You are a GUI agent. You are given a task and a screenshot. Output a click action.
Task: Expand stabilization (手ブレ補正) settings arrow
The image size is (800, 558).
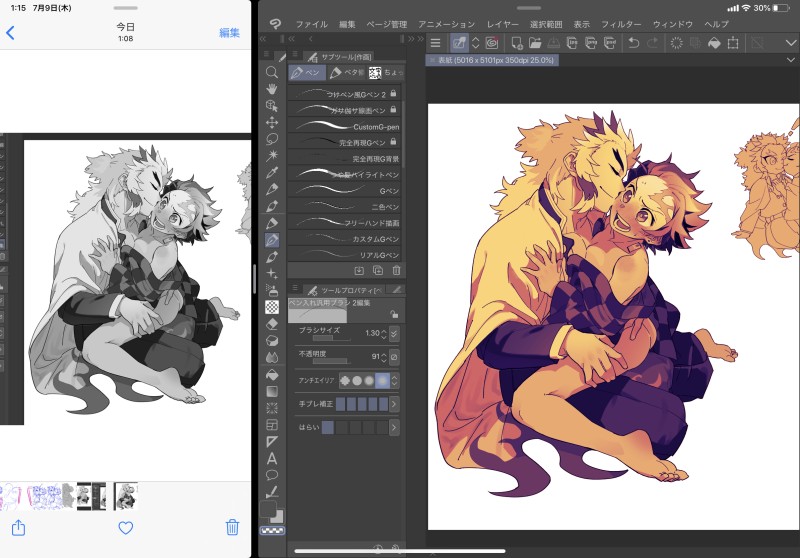point(394,404)
